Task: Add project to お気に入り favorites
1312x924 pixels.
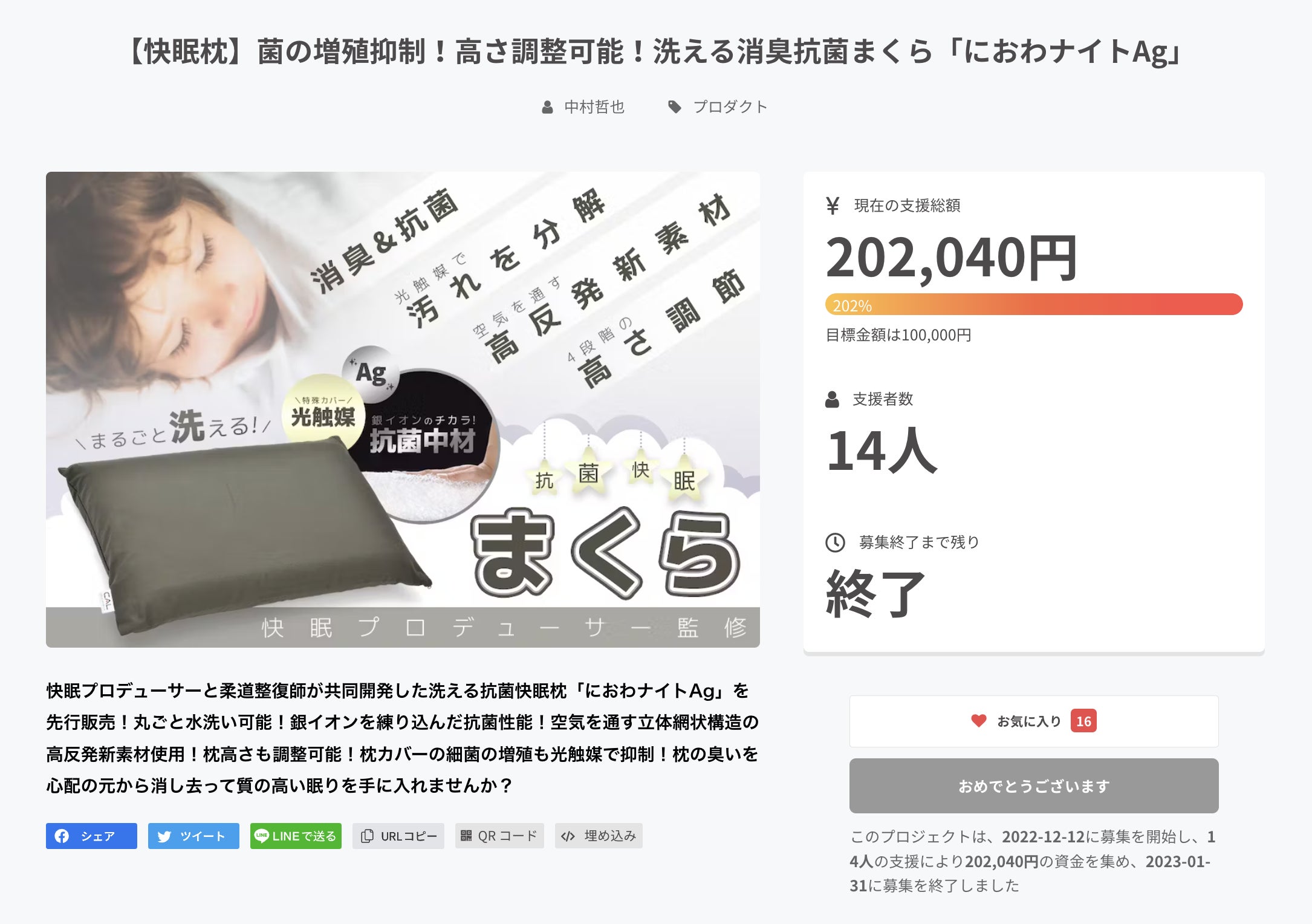Action: point(1034,721)
